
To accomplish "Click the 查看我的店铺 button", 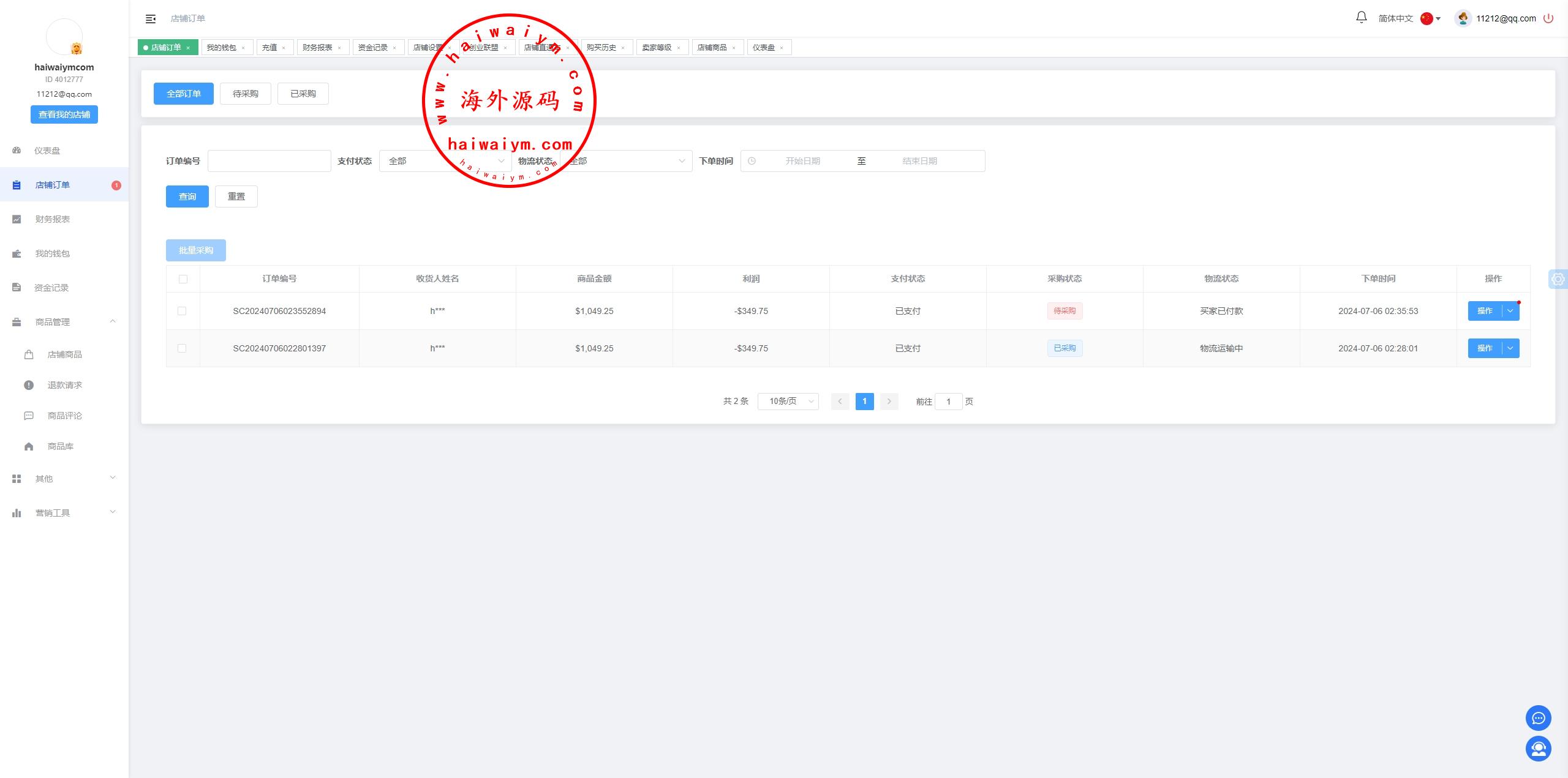I will [x=64, y=114].
